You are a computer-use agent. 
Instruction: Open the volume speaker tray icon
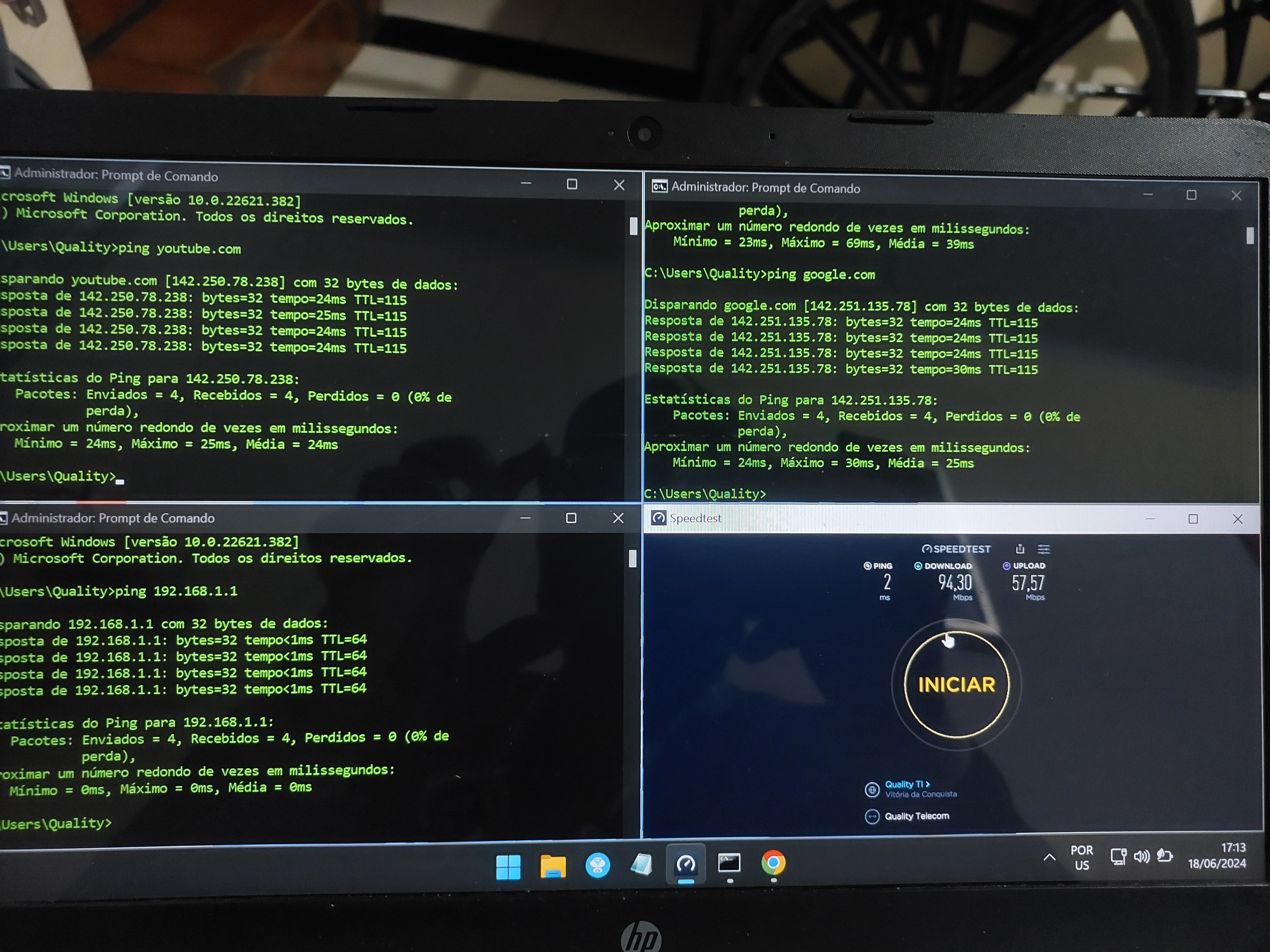[x=1141, y=857]
